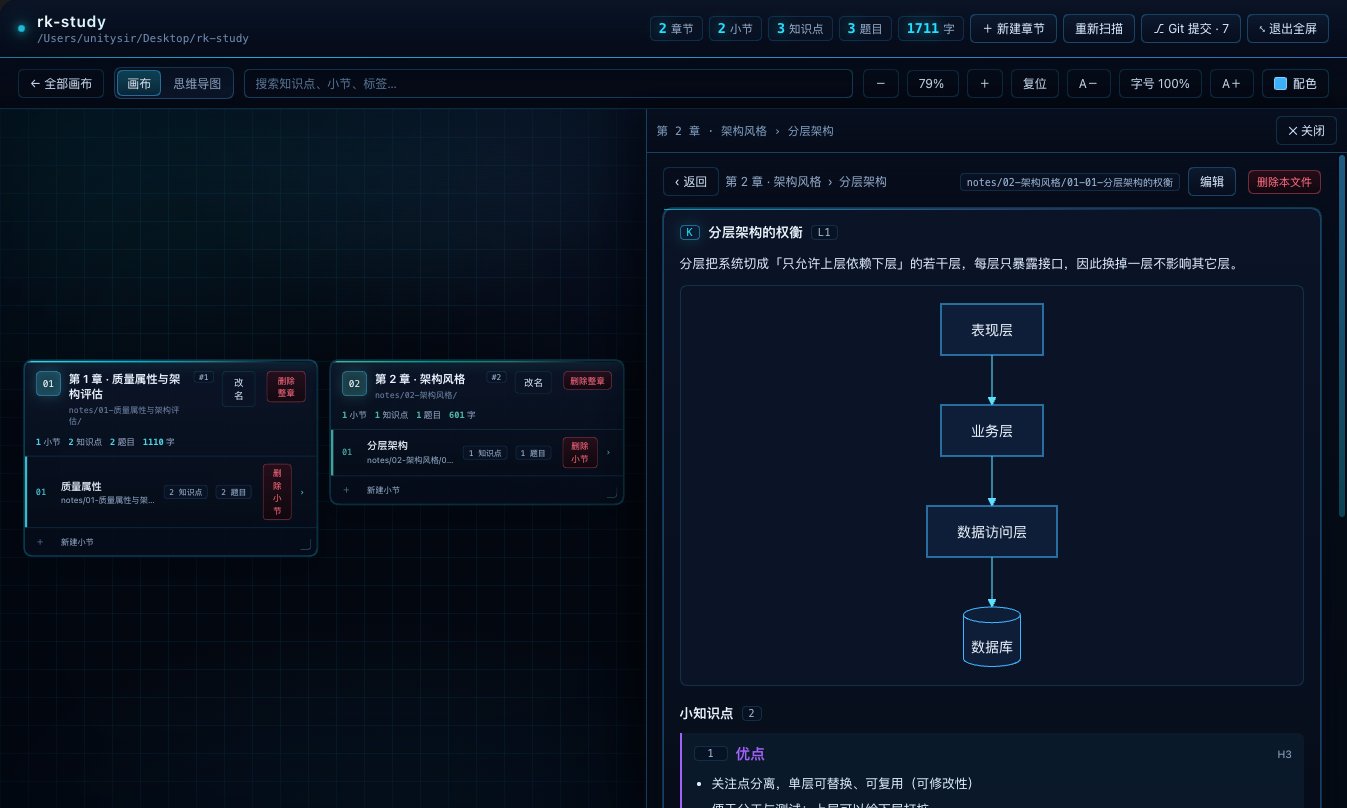Increase font size with A+ button
This screenshot has height=808, width=1347.
[1231, 84]
